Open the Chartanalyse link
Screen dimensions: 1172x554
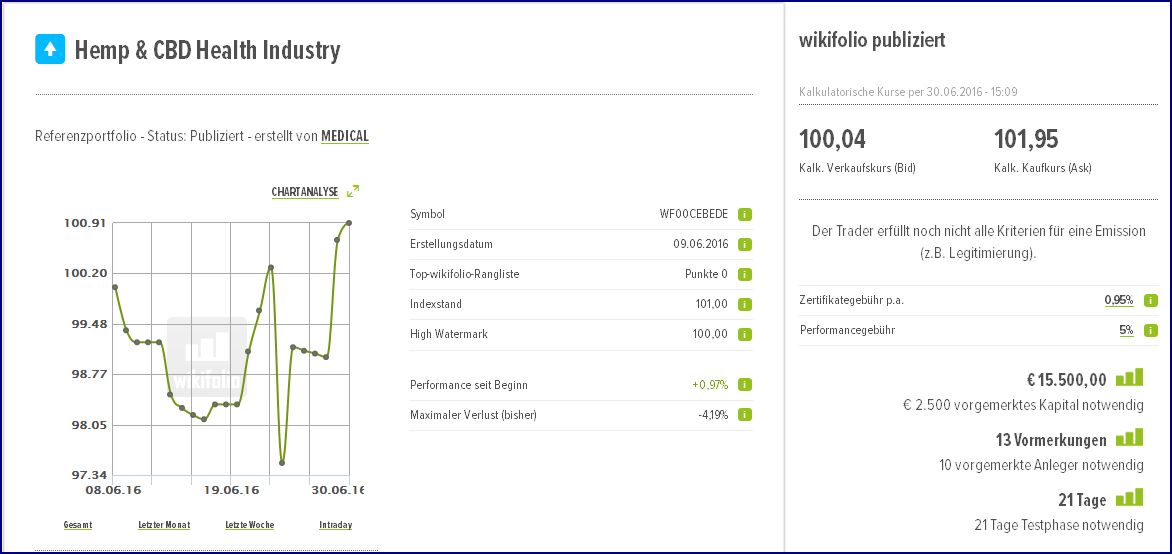pyautogui.click(x=305, y=191)
